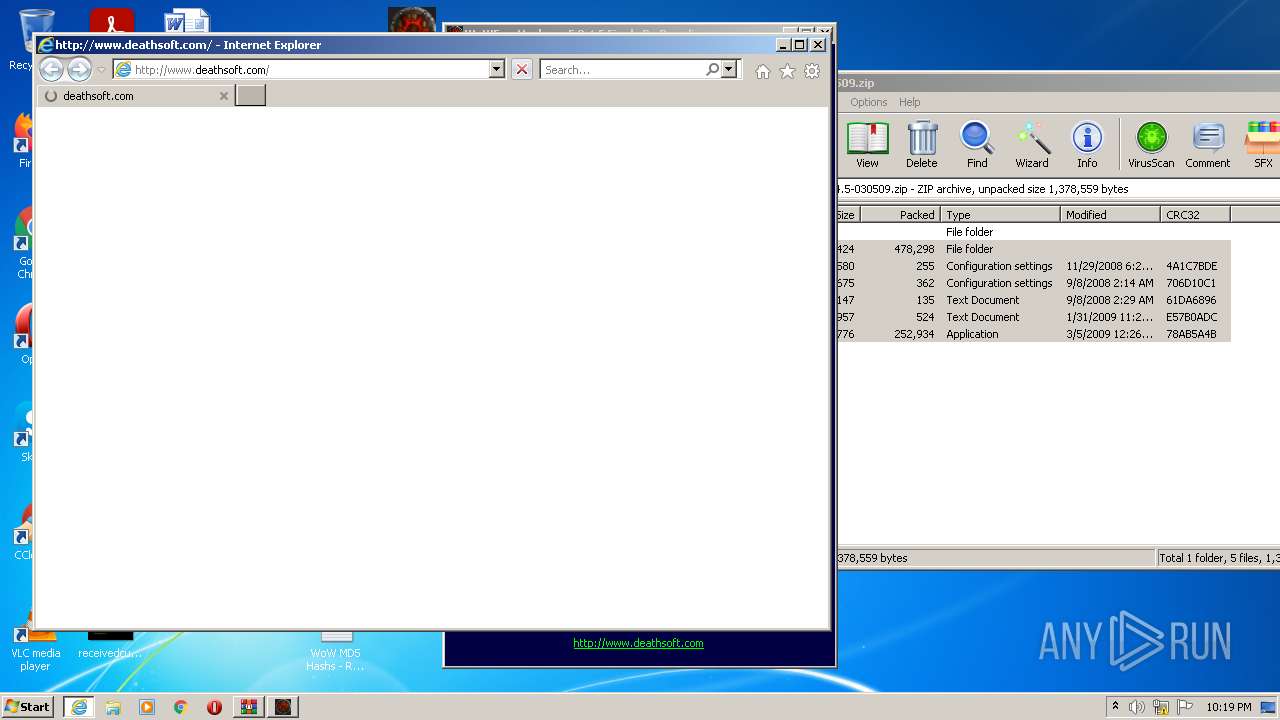Screen dimensions: 1280x720
Task: Select Text Document row with CRC E57B0ADC
Action: (1033, 317)
